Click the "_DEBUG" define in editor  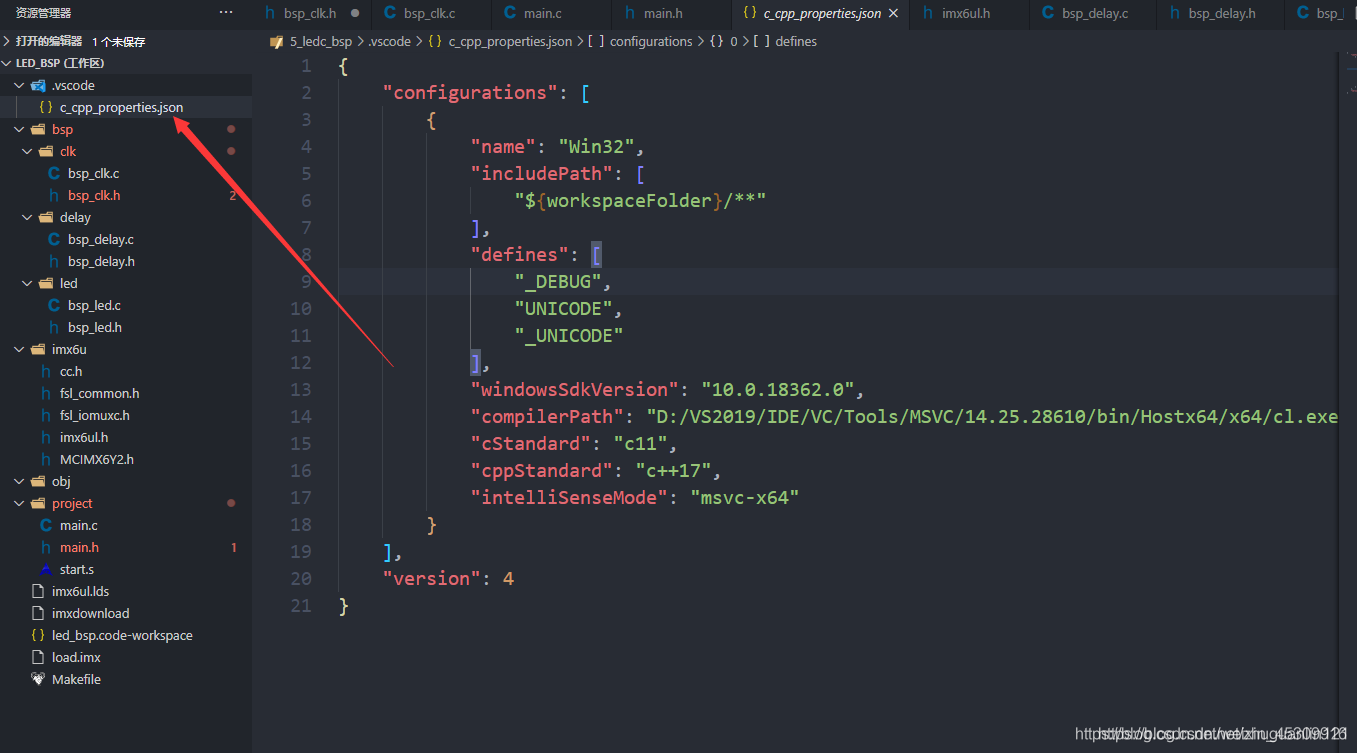tap(559, 281)
